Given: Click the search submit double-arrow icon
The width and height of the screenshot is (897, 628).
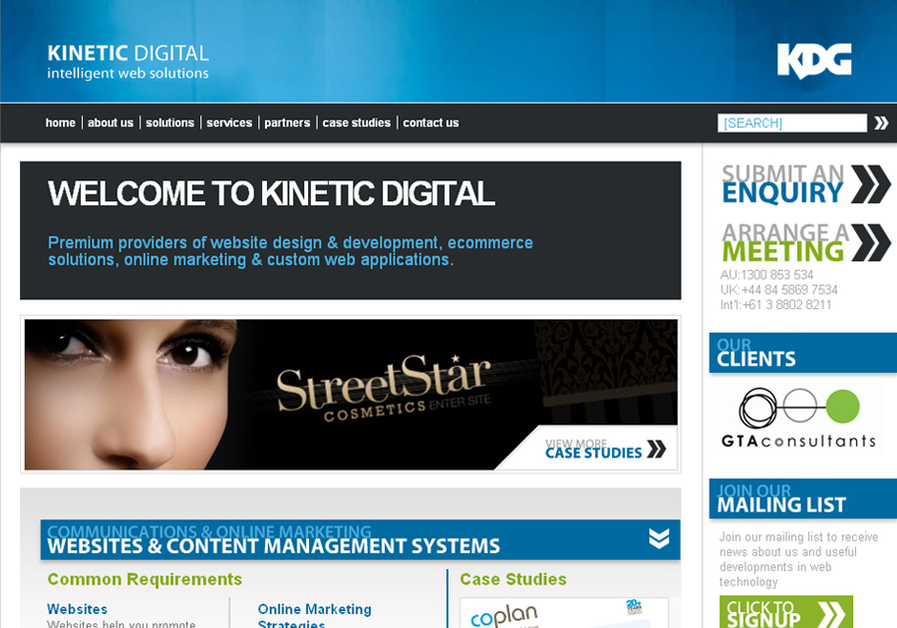Looking at the screenshot, I should 881,123.
